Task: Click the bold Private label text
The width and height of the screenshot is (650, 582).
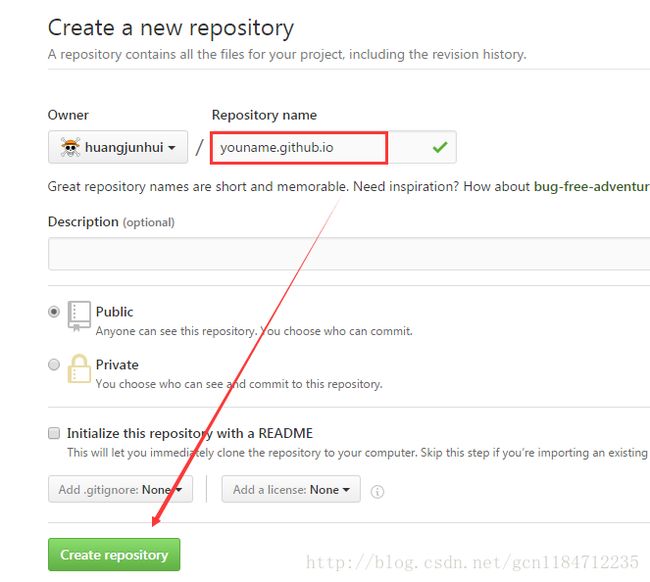Action: pos(117,365)
